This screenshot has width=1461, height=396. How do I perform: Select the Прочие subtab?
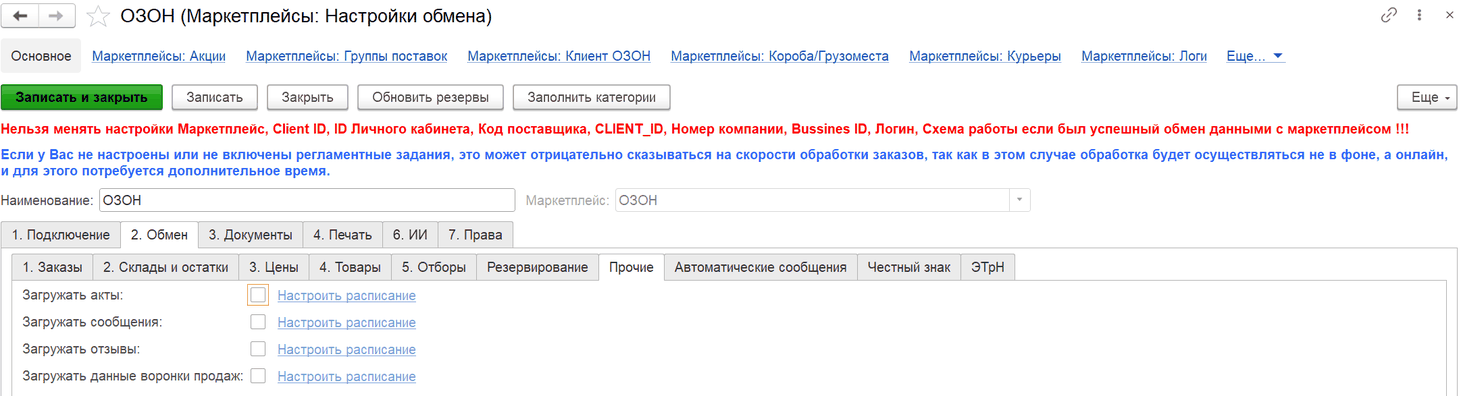tap(631, 267)
